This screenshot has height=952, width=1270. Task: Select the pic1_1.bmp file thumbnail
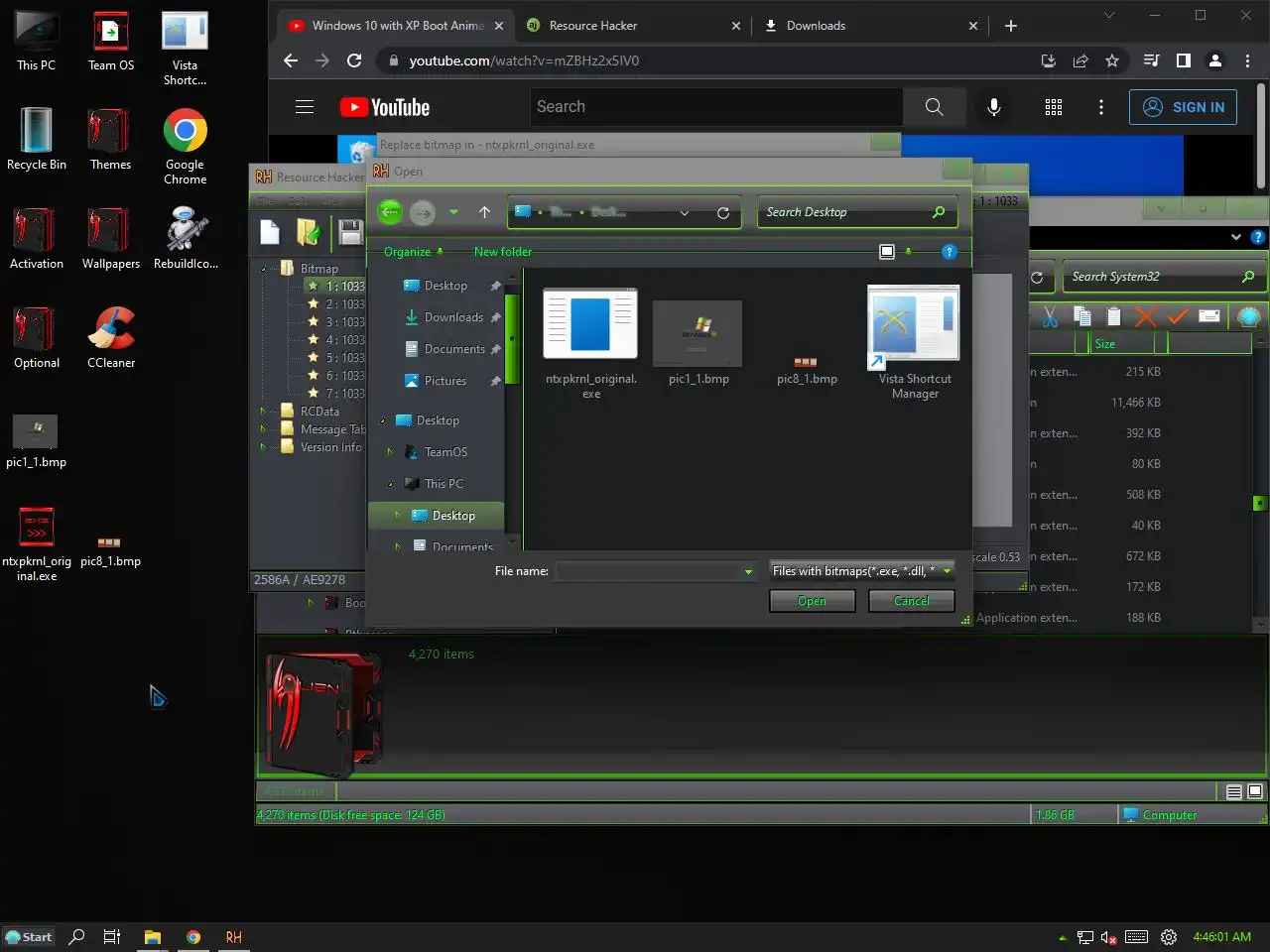tap(698, 343)
